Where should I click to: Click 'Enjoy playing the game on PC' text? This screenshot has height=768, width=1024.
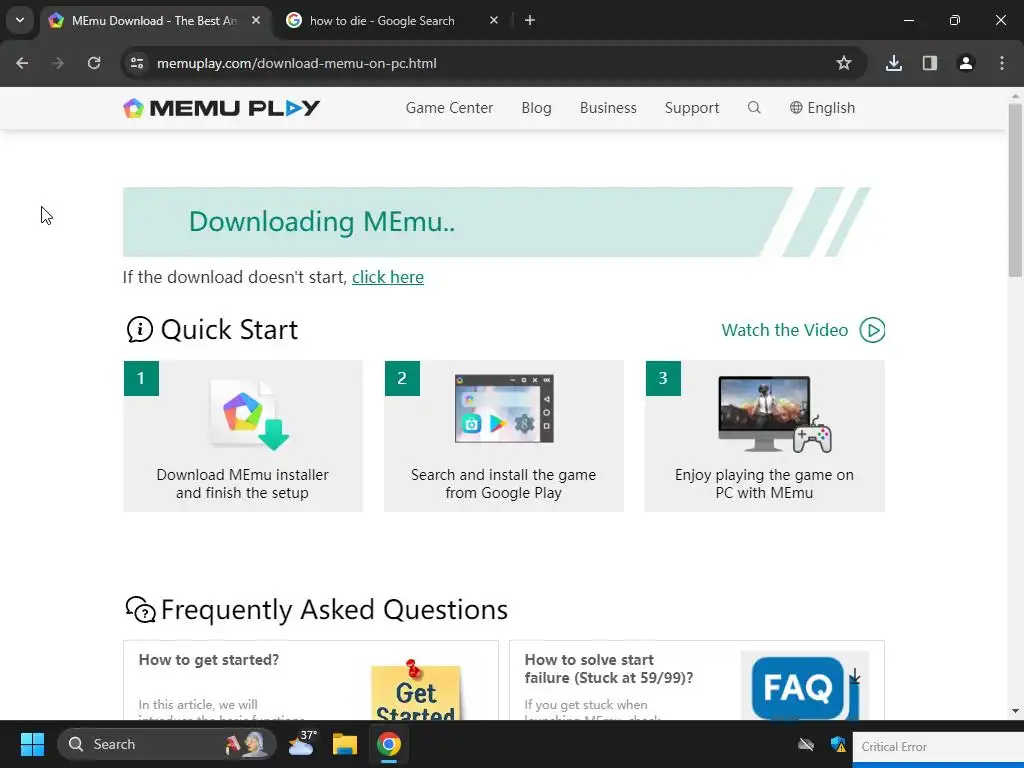click(764, 484)
